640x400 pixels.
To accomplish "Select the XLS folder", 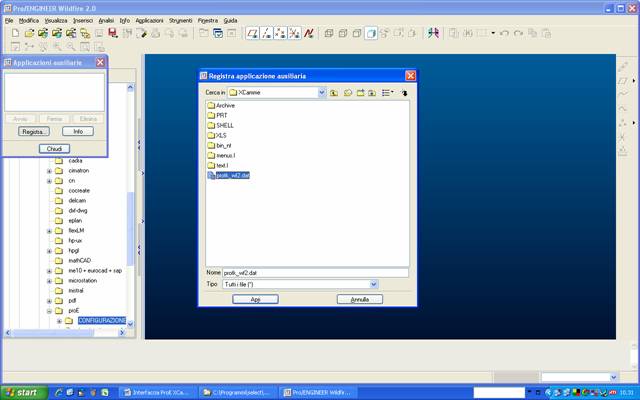I will (217, 136).
